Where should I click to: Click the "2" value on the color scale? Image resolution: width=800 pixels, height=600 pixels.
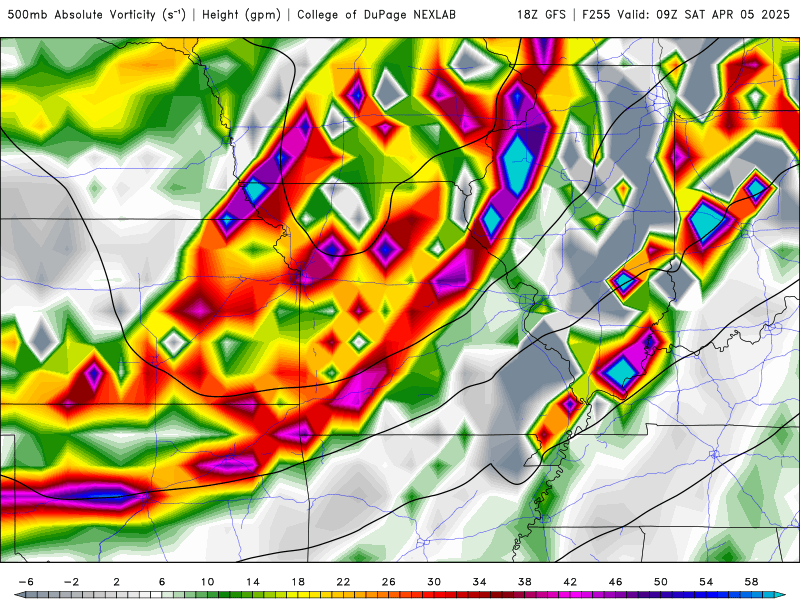pos(117,582)
